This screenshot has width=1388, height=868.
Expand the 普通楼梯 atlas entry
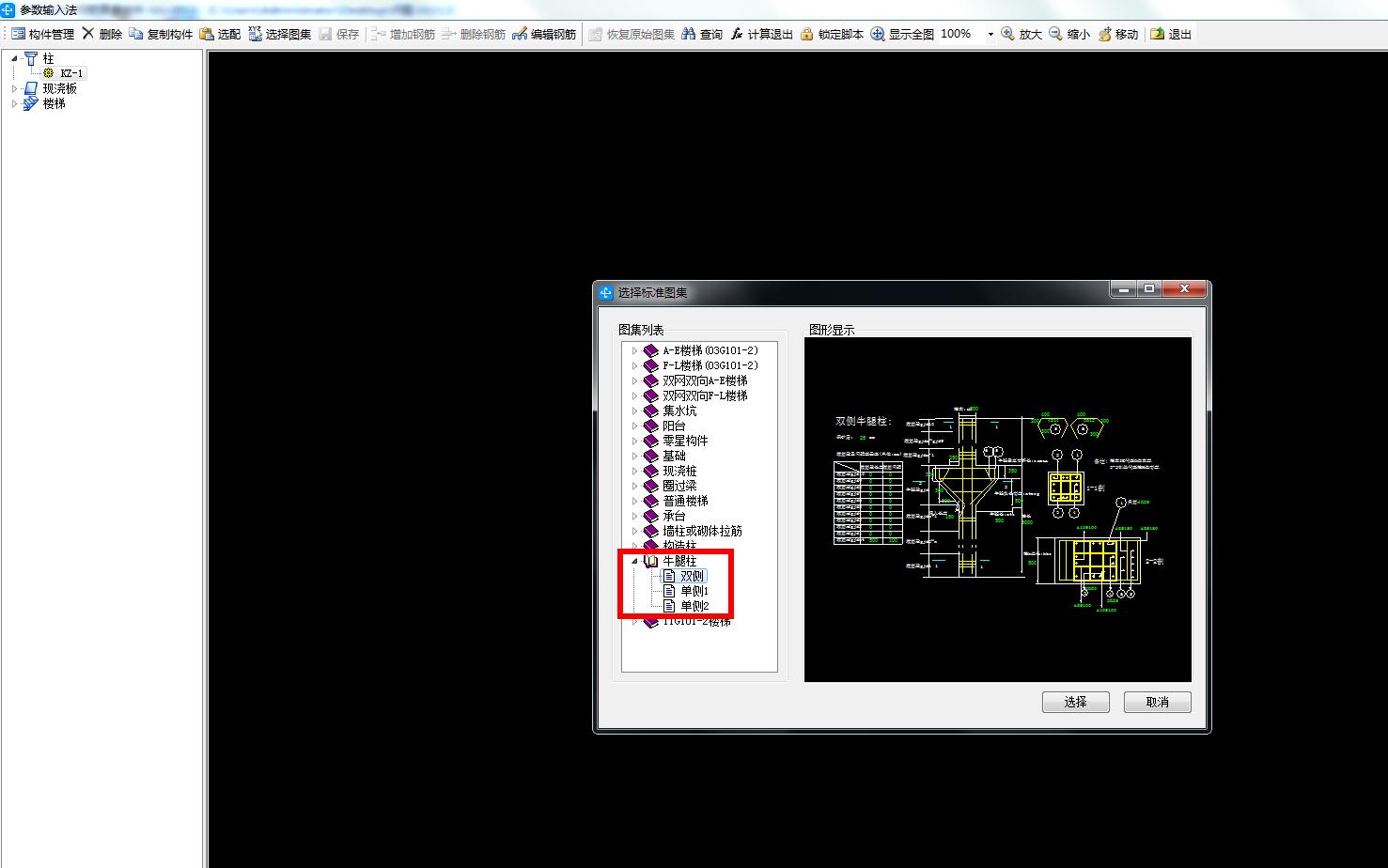[634, 501]
